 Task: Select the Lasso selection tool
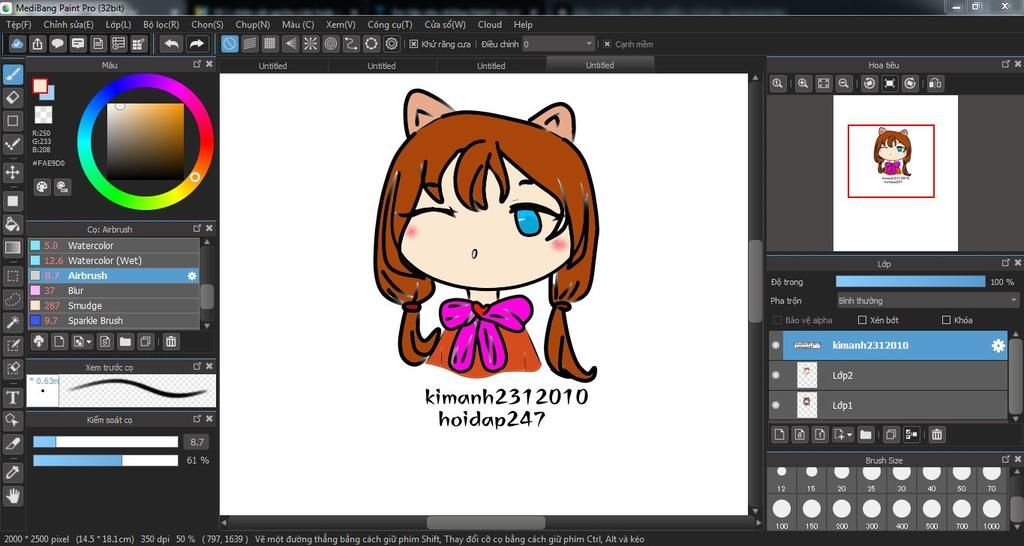click(x=12, y=299)
